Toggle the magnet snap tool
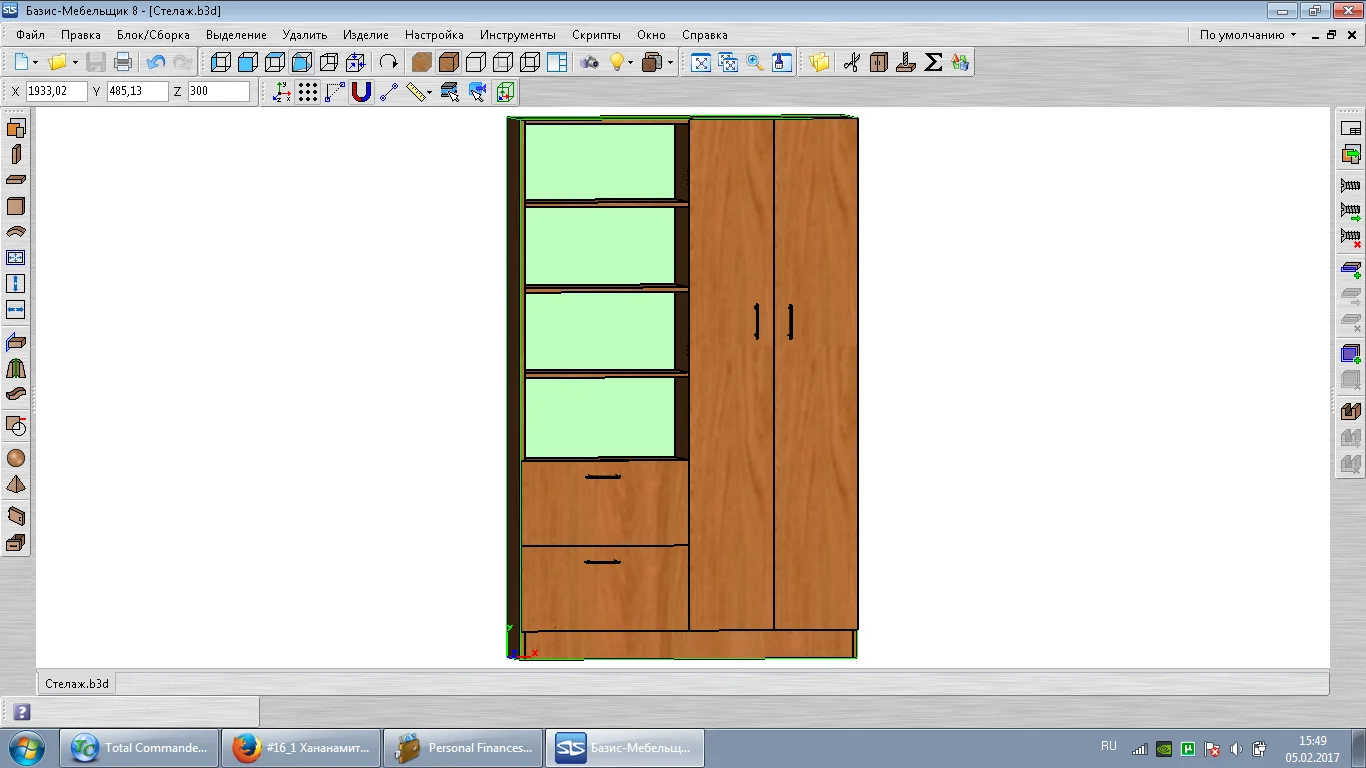Viewport: 1366px width, 768px height. pos(361,92)
